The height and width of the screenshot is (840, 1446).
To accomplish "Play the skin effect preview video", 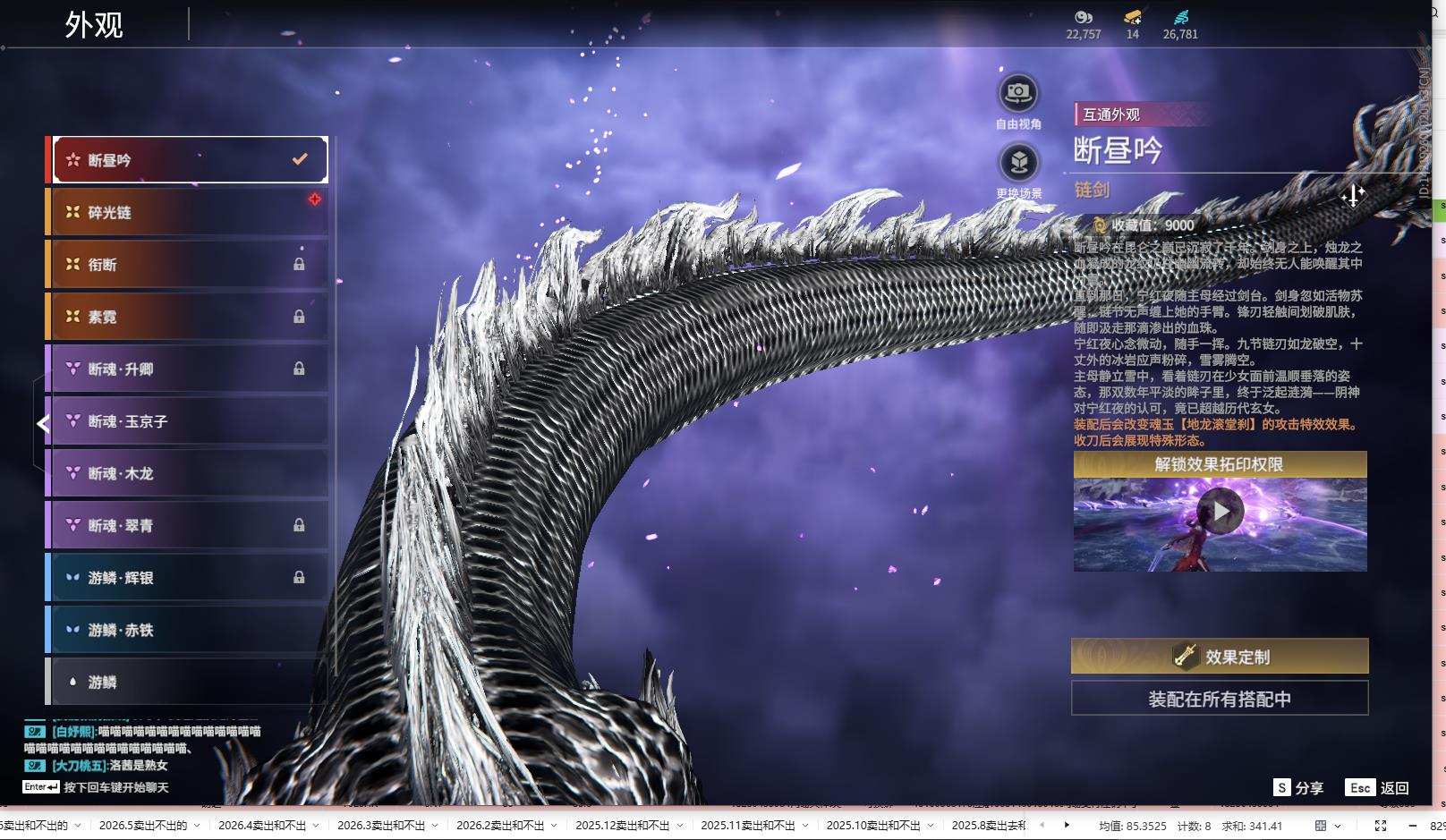I will 1220,511.
